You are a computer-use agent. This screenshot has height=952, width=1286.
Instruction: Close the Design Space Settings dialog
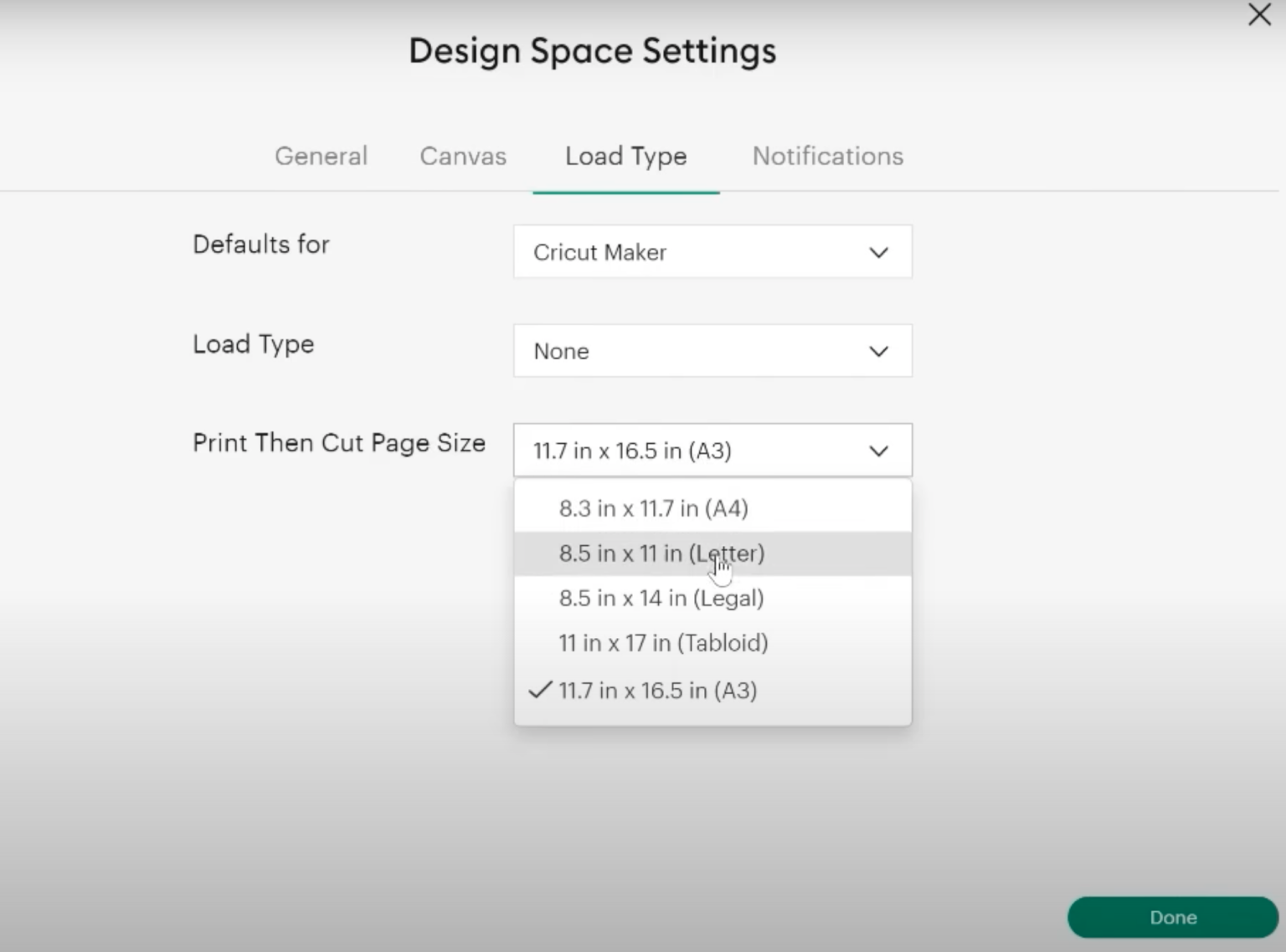click(x=1258, y=15)
